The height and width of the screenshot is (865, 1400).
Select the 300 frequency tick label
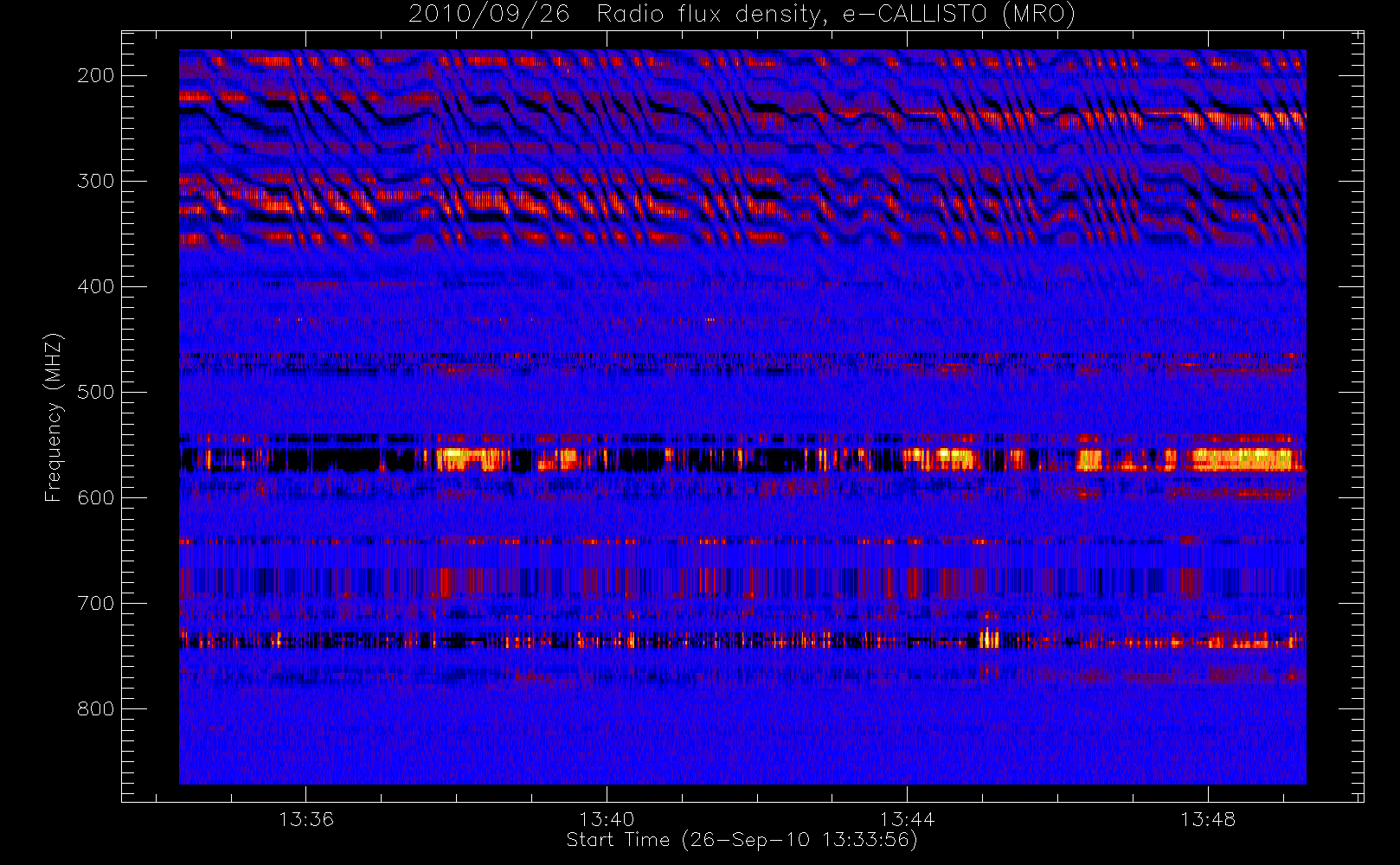coord(96,181)
